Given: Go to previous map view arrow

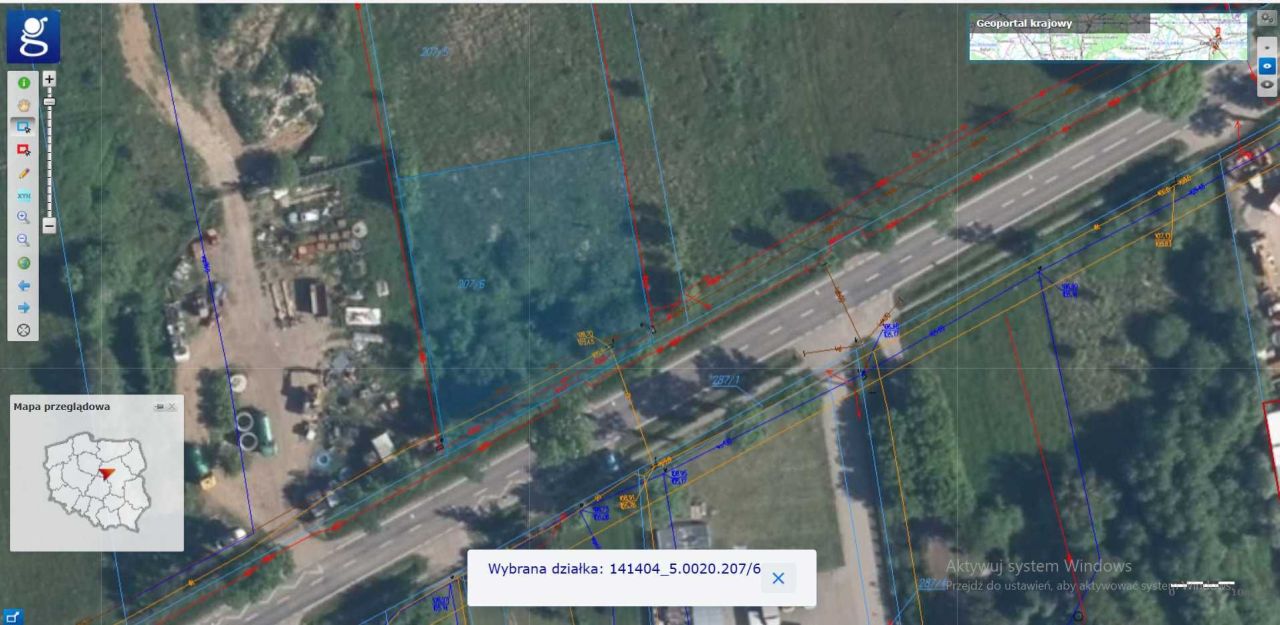Looking at the screenshot, I should pyautogui.click(x=23, y=285).
